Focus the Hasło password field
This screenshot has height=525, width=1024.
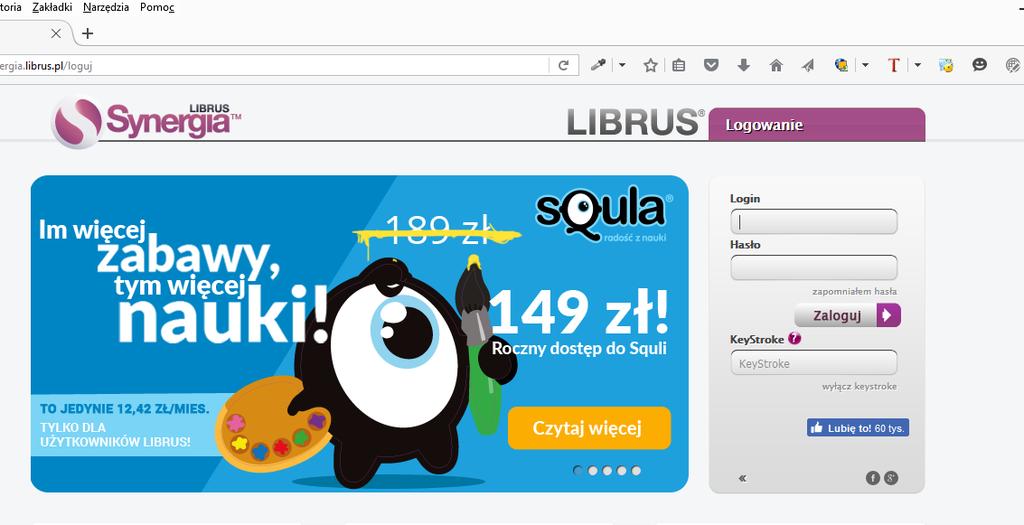coord(814,268)
